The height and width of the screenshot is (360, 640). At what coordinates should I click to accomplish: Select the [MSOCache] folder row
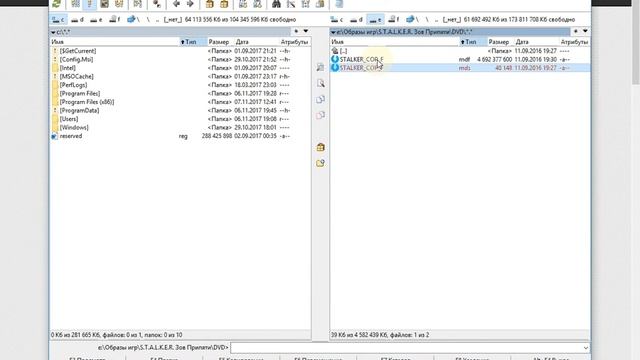(x=180, y=76)
